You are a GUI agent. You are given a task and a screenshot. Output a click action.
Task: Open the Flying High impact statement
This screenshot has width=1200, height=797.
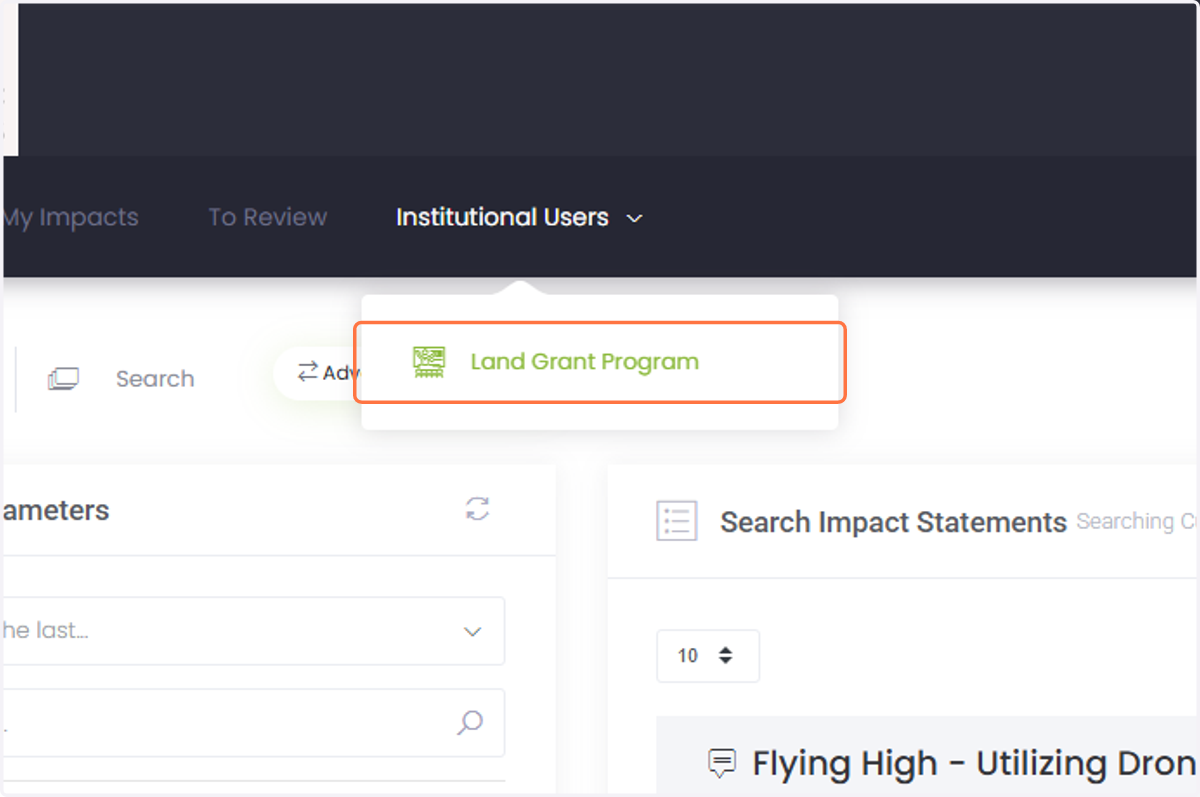click(x=975, y=764)
